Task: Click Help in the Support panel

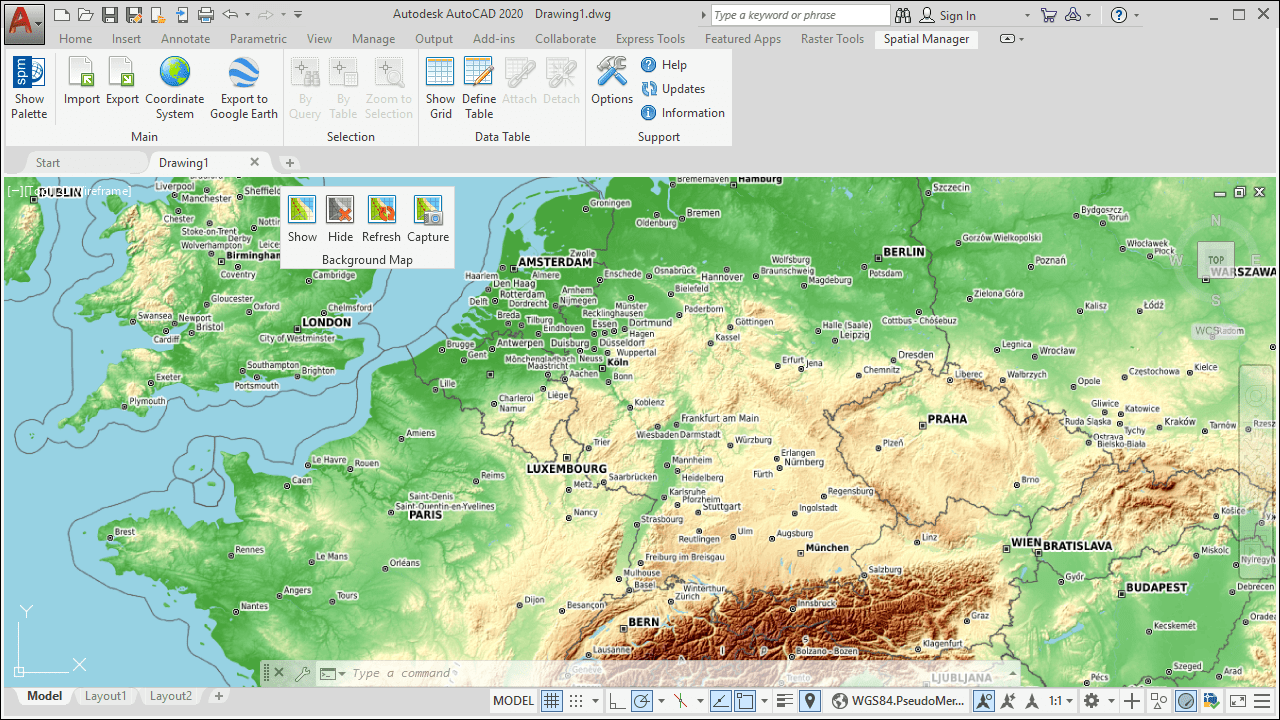Action: [x=664, y=65]
